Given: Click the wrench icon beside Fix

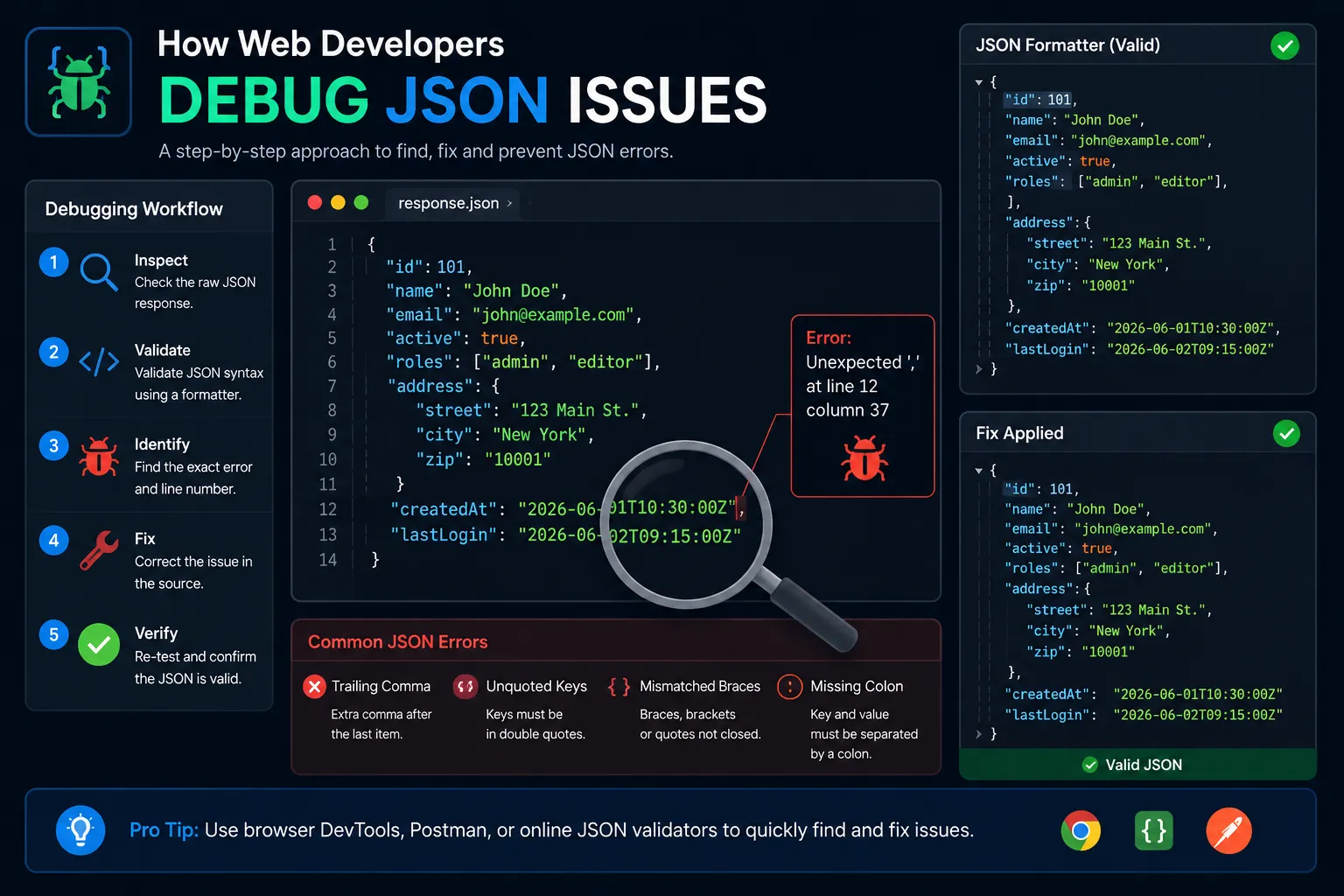Looking at the screenshot, I should (x=99, y=550).
